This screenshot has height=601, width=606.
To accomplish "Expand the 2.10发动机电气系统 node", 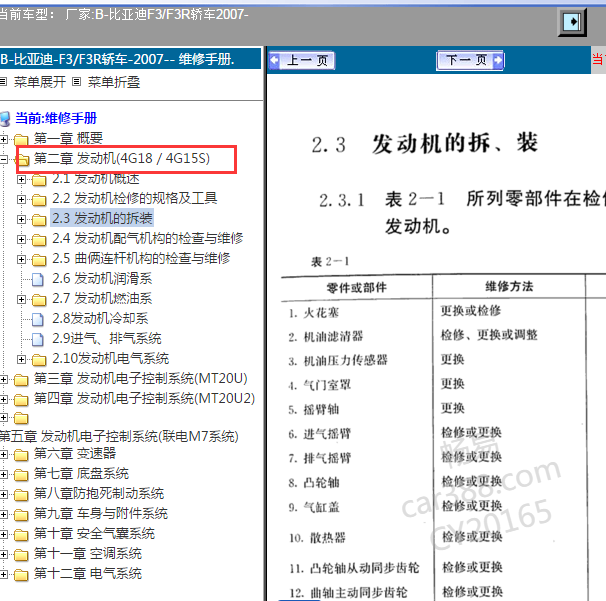I will [x=22, y=359].
